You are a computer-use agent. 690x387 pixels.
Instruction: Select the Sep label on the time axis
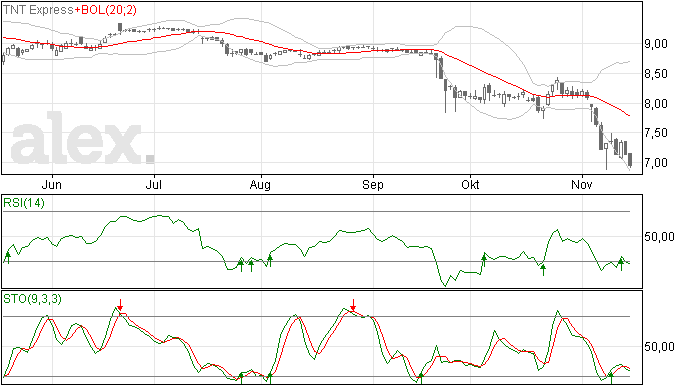tap(373, 185)
